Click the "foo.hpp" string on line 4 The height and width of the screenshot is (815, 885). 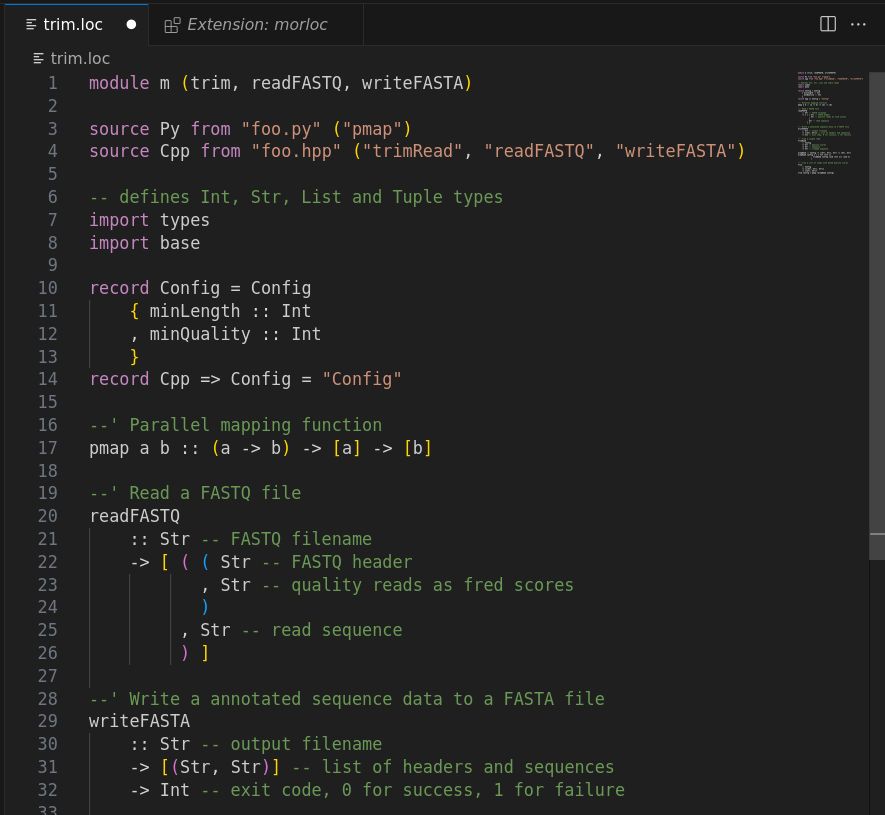[x=296, y=151]
